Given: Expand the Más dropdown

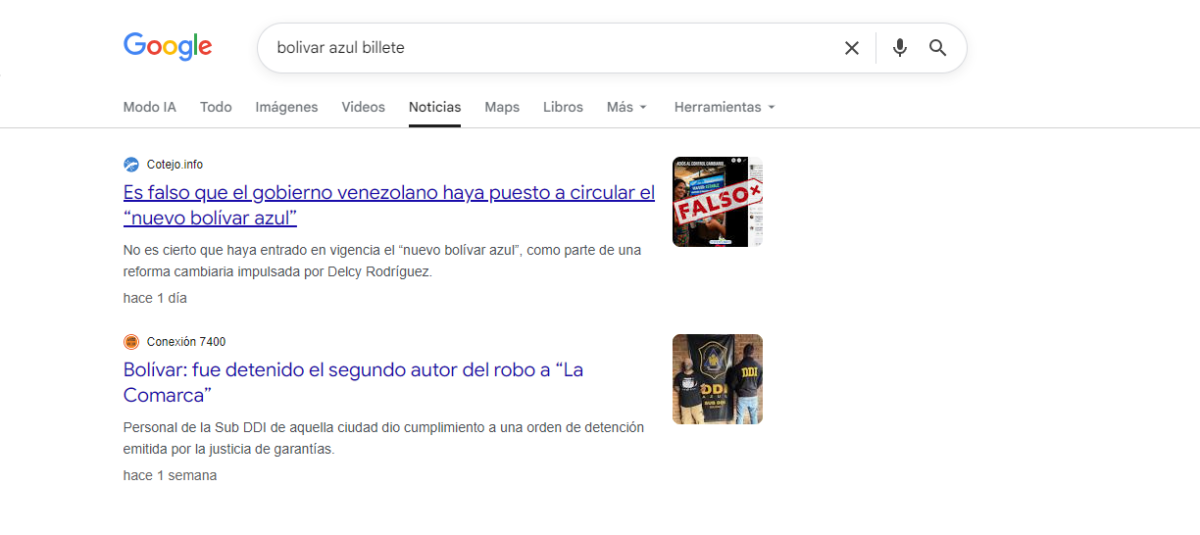Looking at the screenshot, I should point(627,107).
